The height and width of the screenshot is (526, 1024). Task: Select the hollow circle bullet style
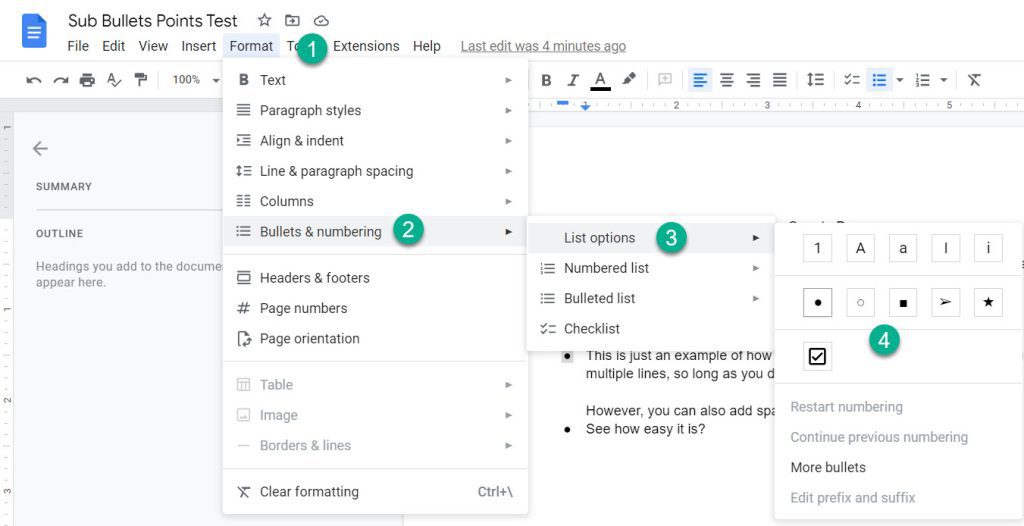coord(860,303)
